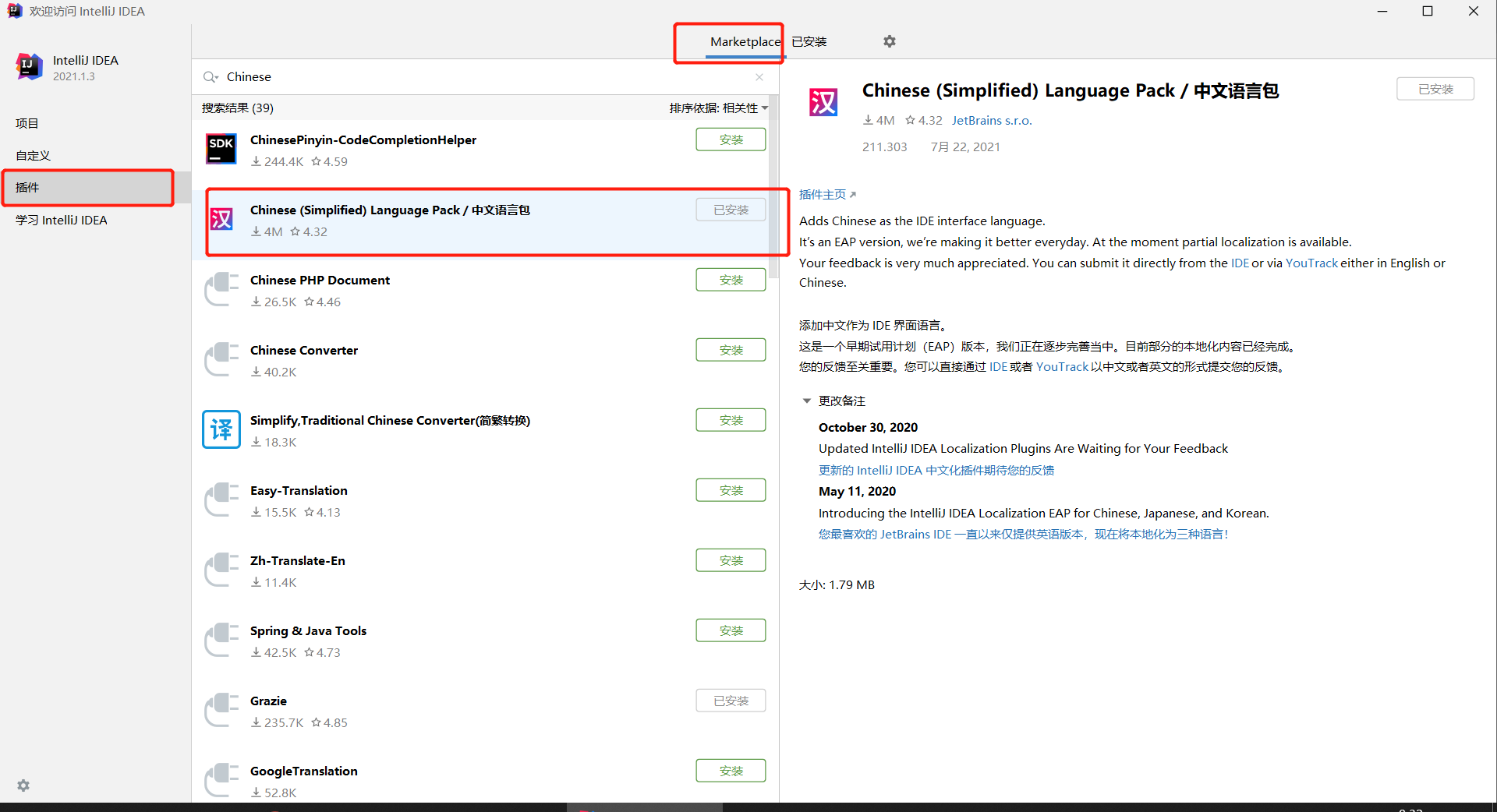Image resolution: width=1497 pixels, height=812 pixels.
Task: Click the large language pack detail icon
Action: [823, 102]
